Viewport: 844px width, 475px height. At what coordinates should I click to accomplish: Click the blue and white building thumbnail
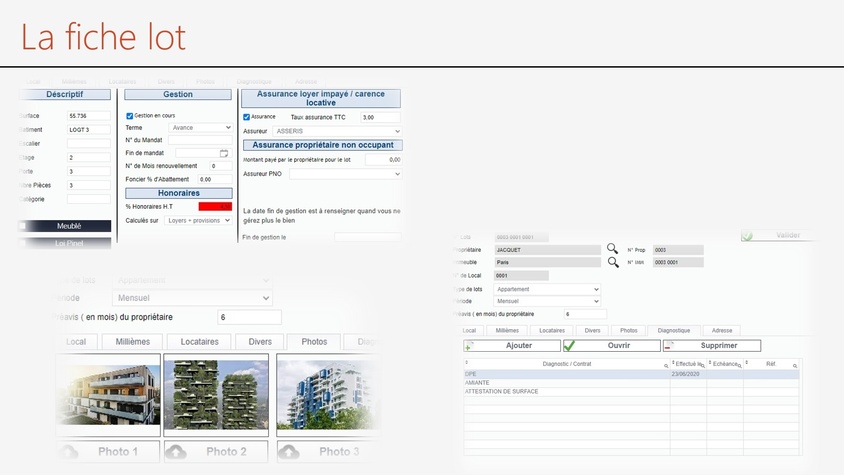(327, 395)
